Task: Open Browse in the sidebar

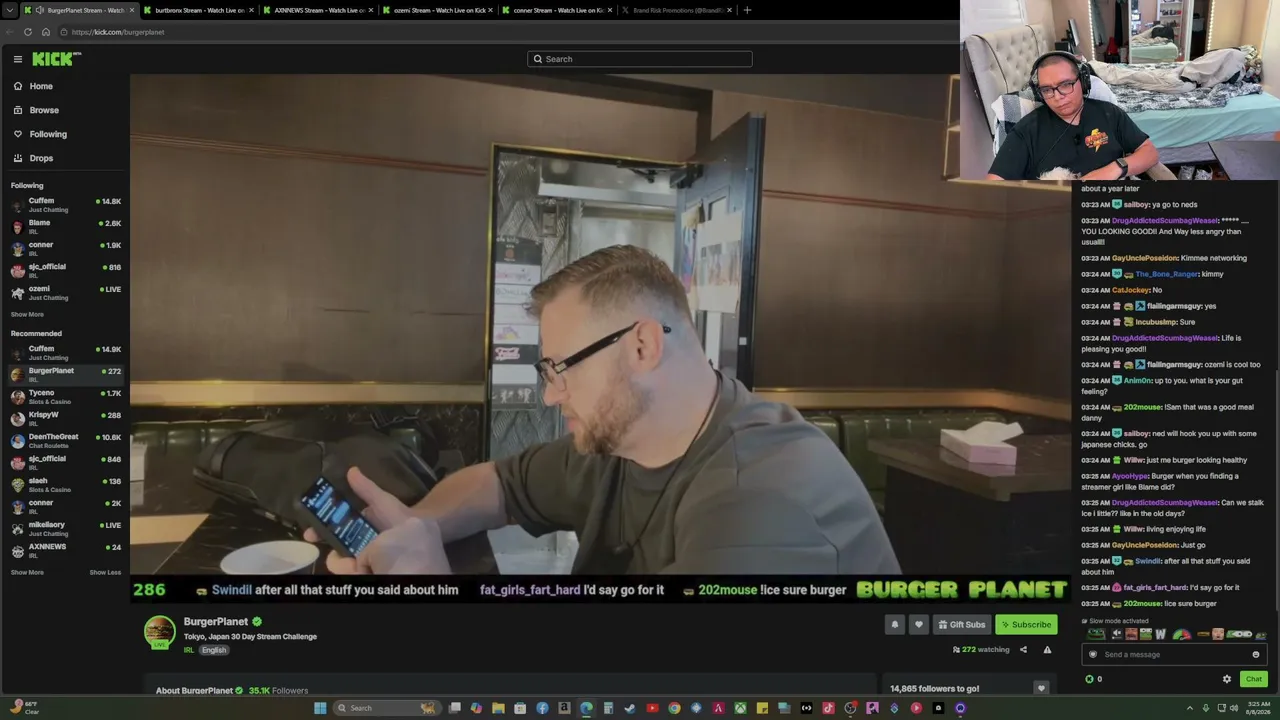Action: (x=44, y=110)
